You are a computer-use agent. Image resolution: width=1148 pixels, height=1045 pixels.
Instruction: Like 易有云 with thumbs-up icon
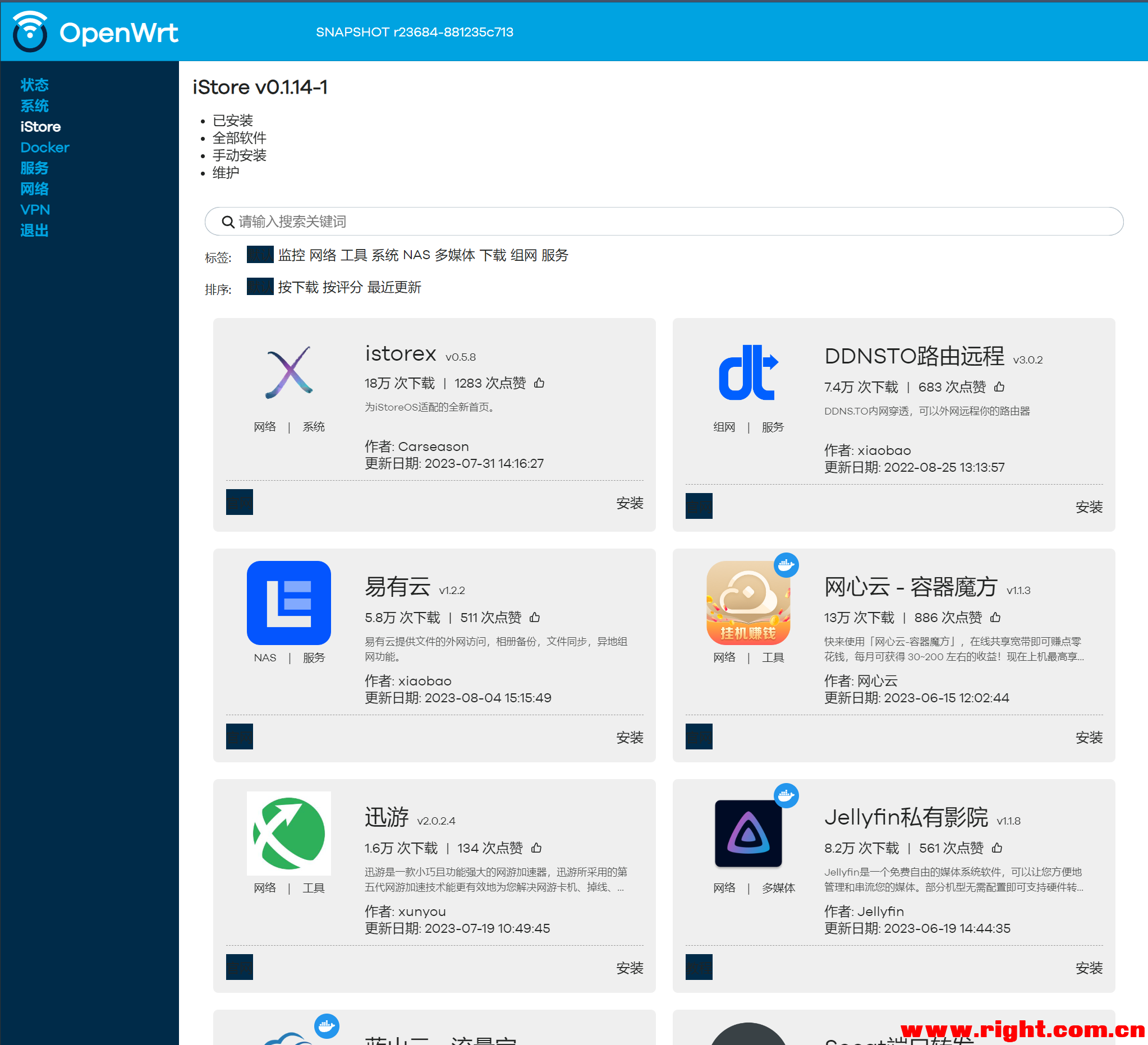534,617
